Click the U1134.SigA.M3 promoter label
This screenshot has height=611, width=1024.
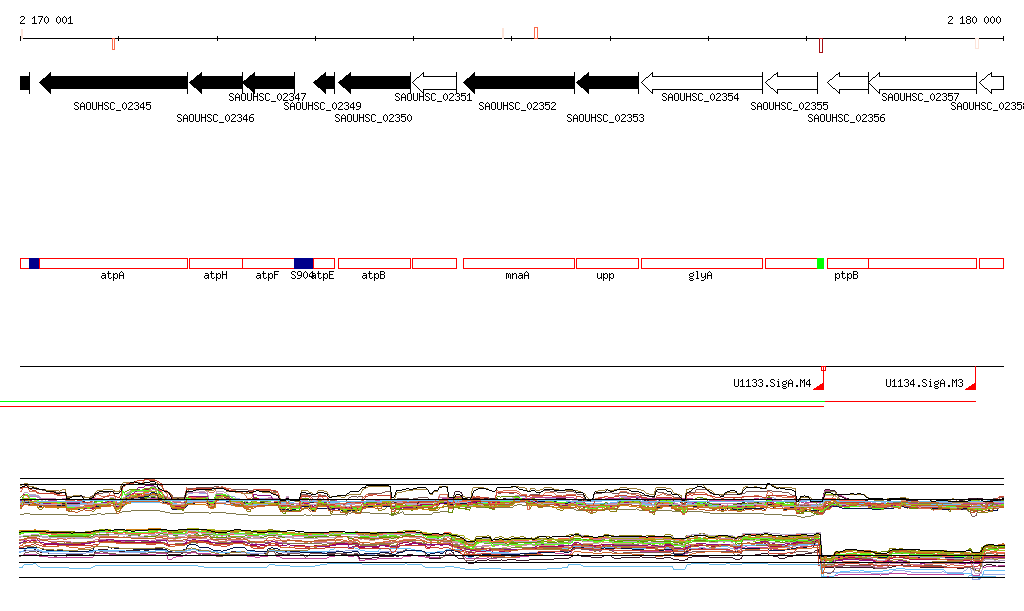pos(923,383)
